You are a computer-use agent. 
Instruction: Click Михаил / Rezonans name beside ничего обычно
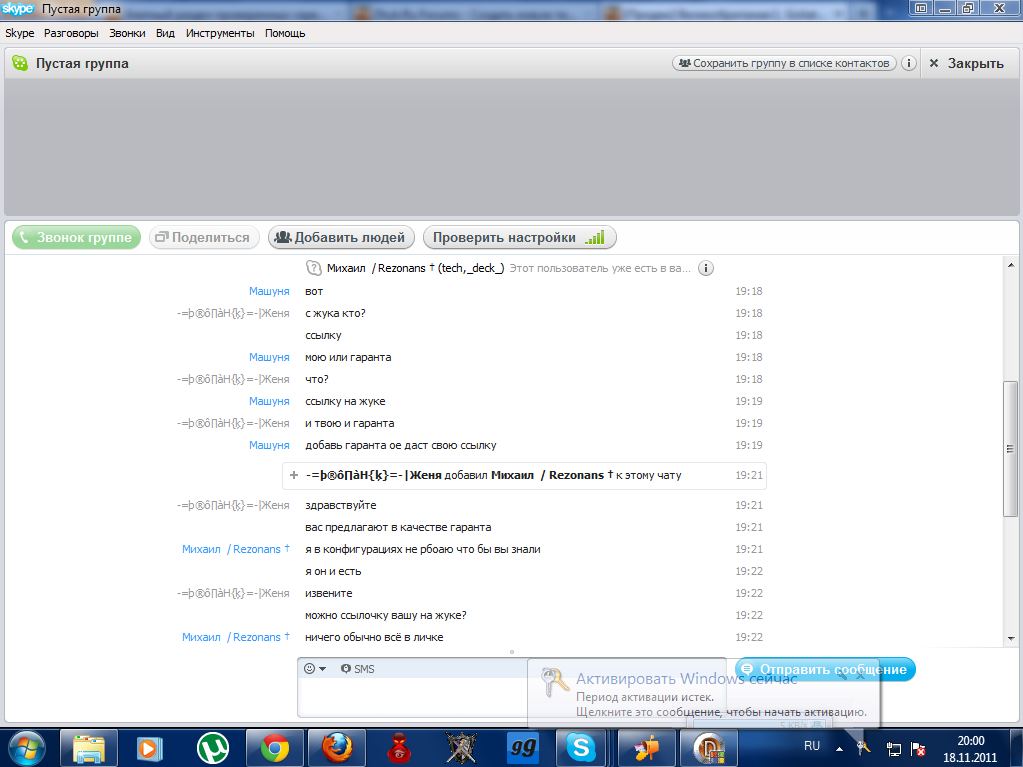pyautogui.click(x=236, y=637)
